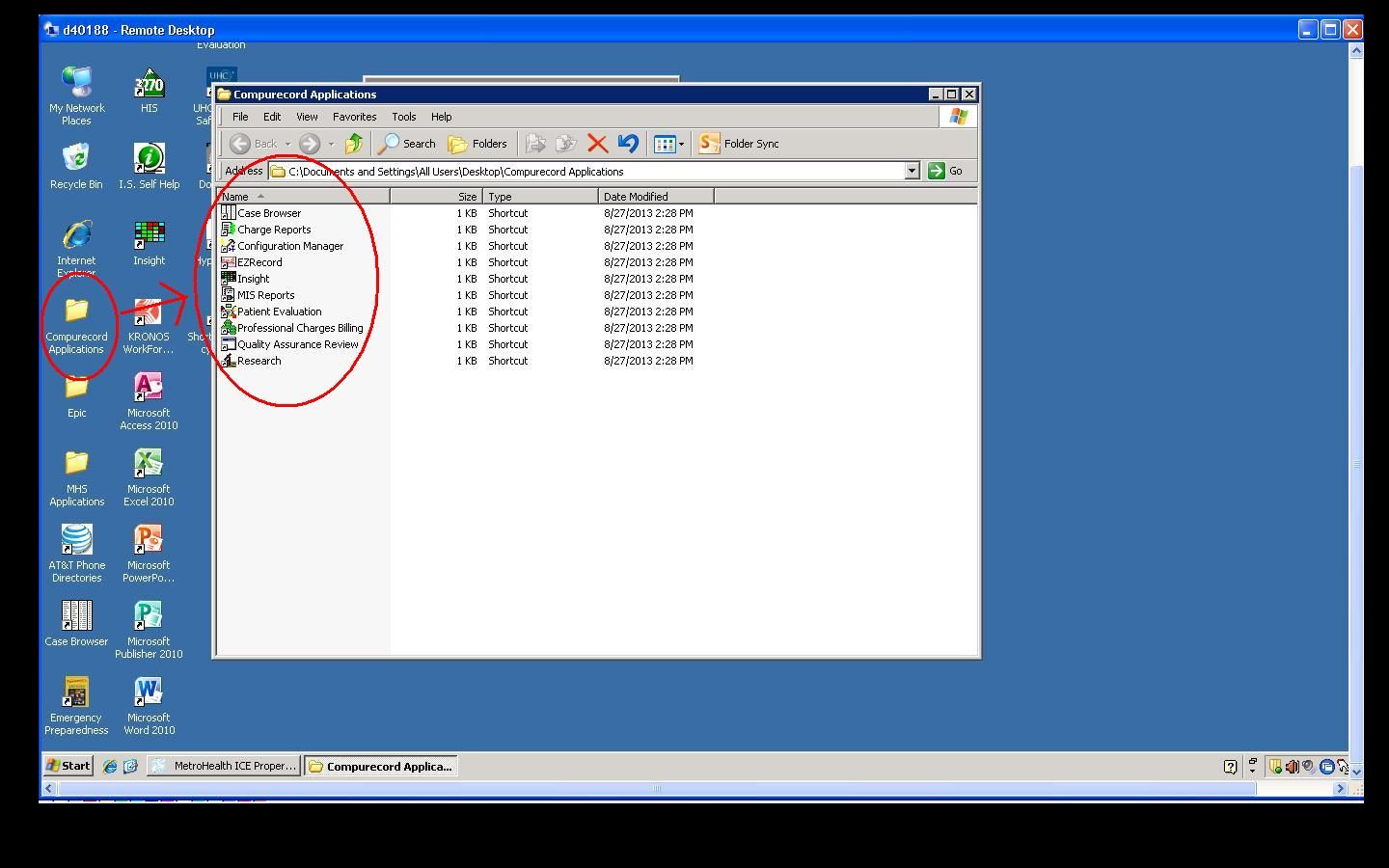Image resolution: width=1389 pixels, height=868 pixels.
Task: Select the Professional Charges Billing shortcut
Action: coord(299,328)
